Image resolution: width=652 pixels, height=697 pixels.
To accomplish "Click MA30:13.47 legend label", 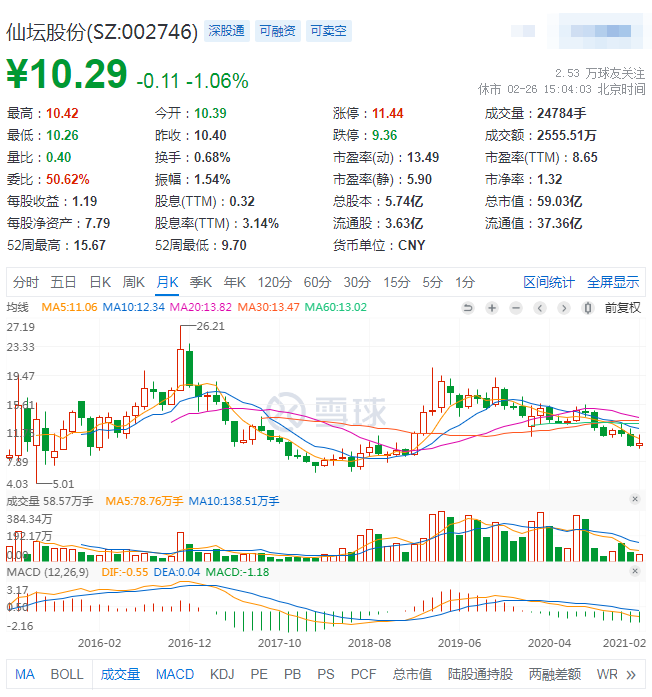I will click(268, 308).
